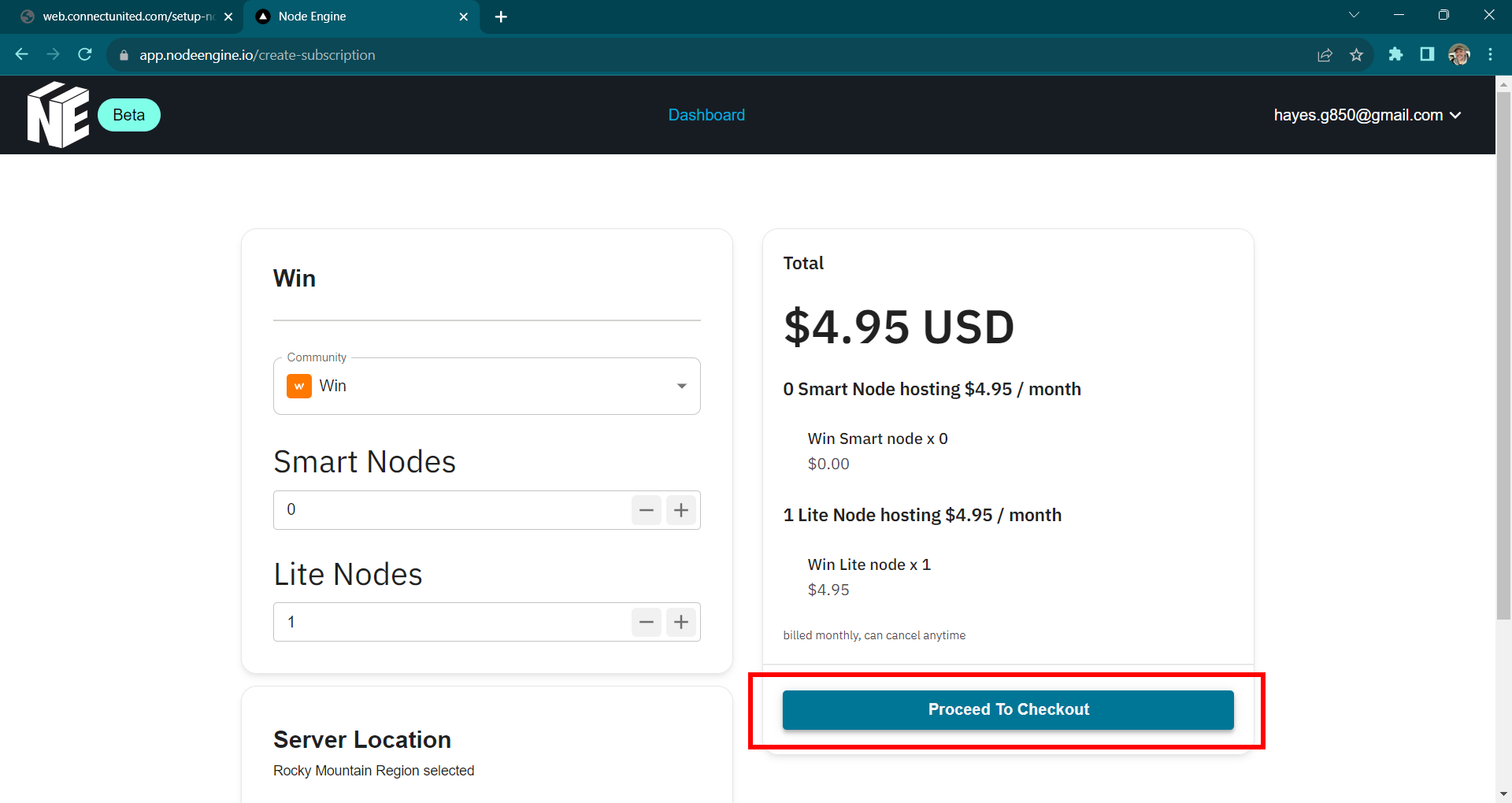
Task: Open the Chrome profile avatar
Action: coord(1459,54)
